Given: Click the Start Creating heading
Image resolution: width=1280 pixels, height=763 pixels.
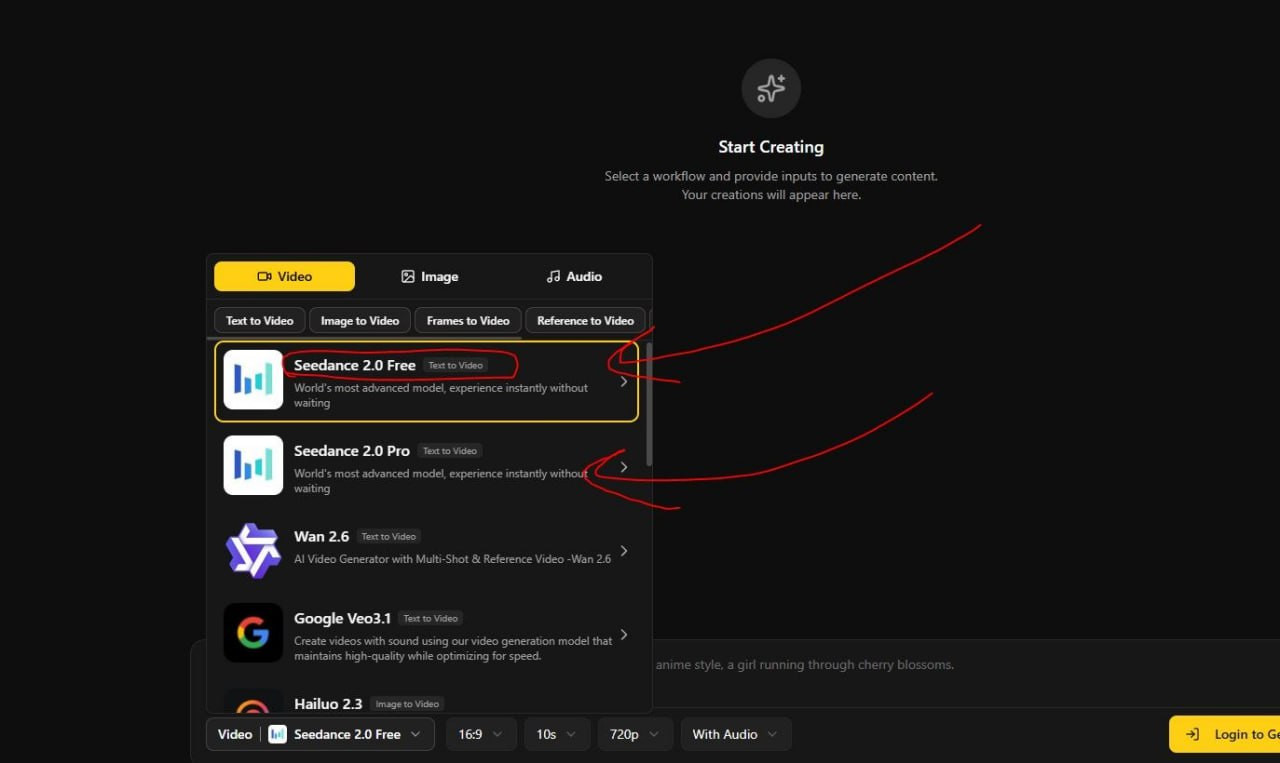Looking at the screenshot, I should click(771, 147).
